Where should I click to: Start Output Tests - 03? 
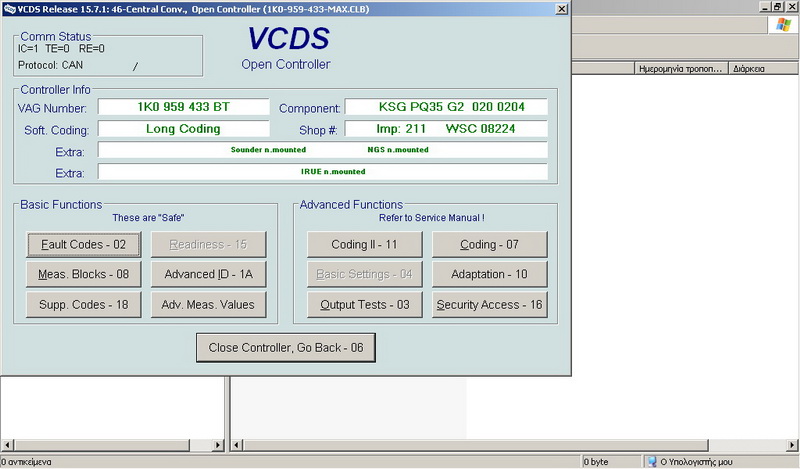[x=364, y=305]
